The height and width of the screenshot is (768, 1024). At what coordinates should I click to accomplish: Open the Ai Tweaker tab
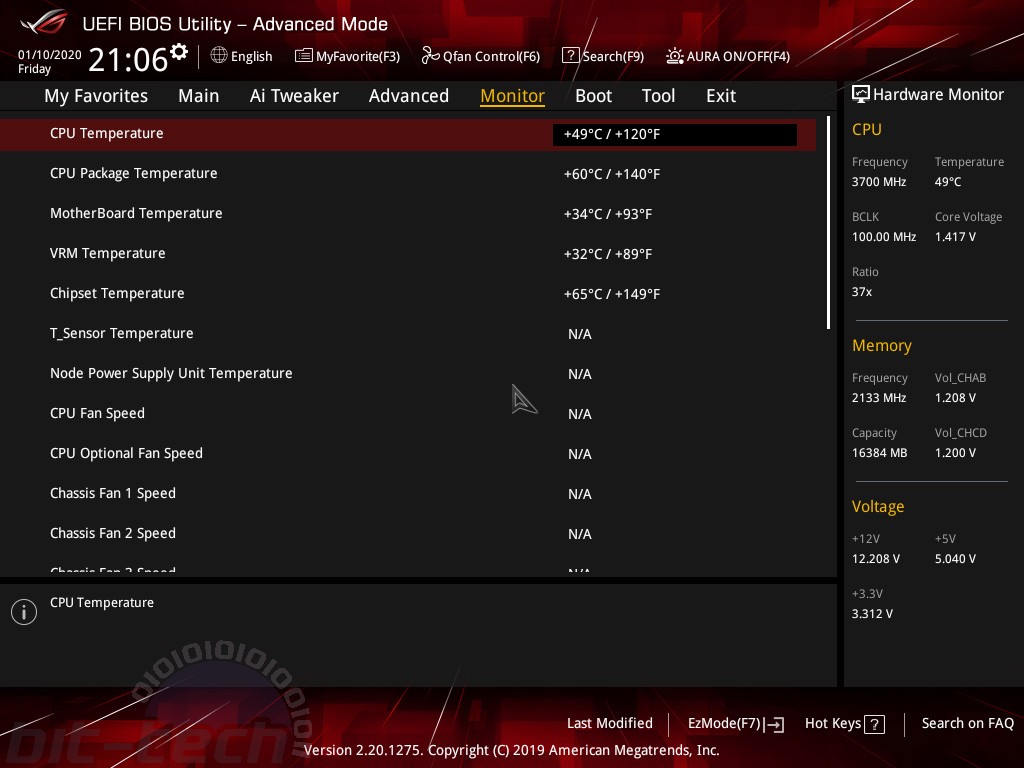pos(294,96)
